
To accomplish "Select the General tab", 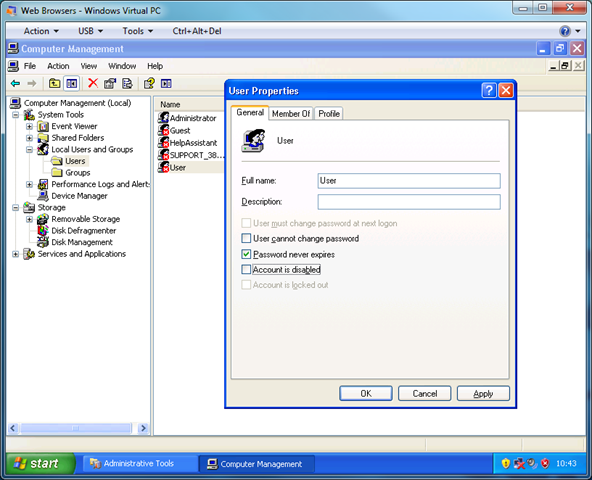I will 250,113.
